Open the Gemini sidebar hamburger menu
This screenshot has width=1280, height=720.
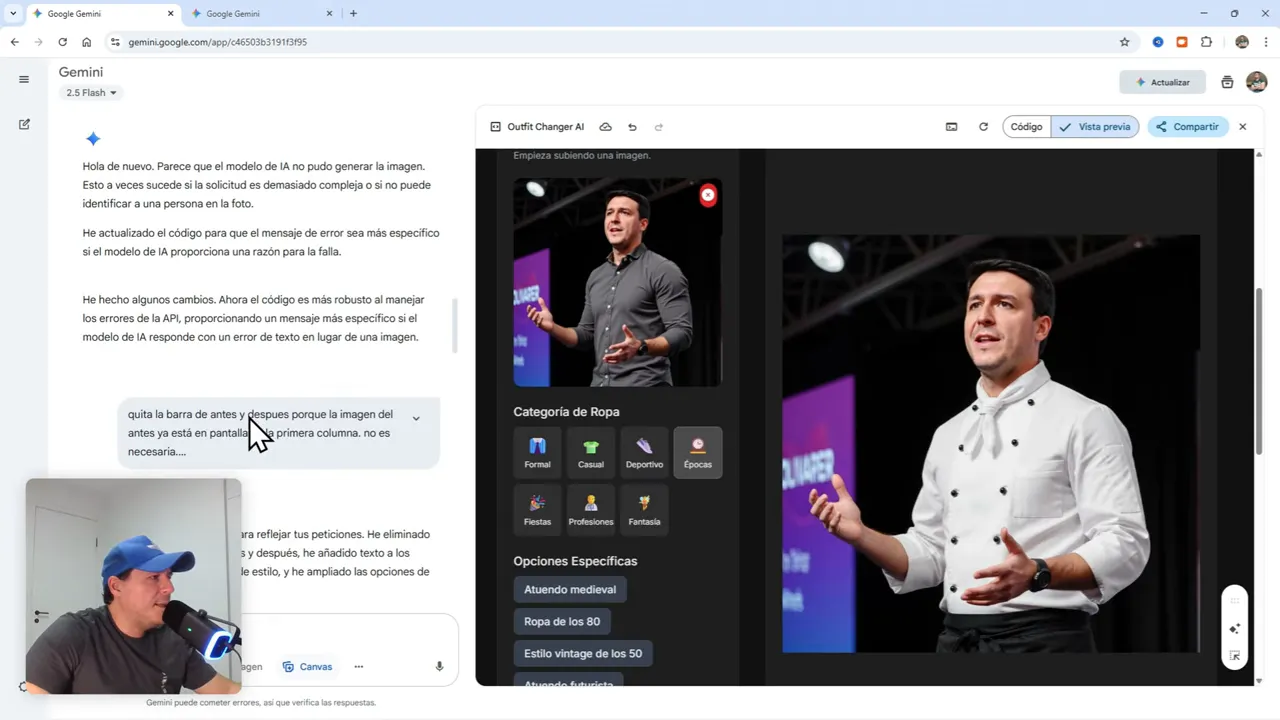pos(24,79)
